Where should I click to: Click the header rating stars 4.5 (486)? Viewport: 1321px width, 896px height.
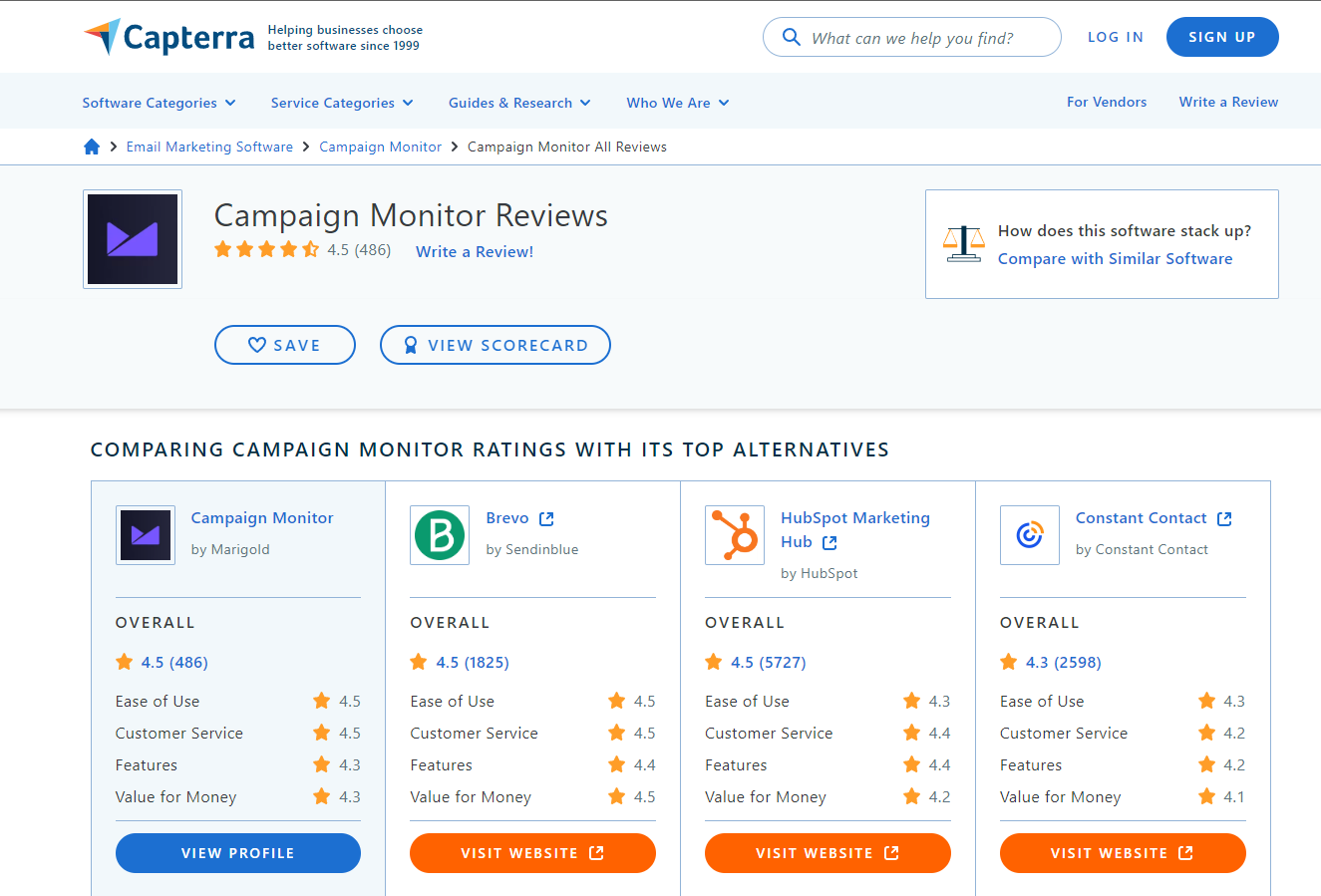266,249
